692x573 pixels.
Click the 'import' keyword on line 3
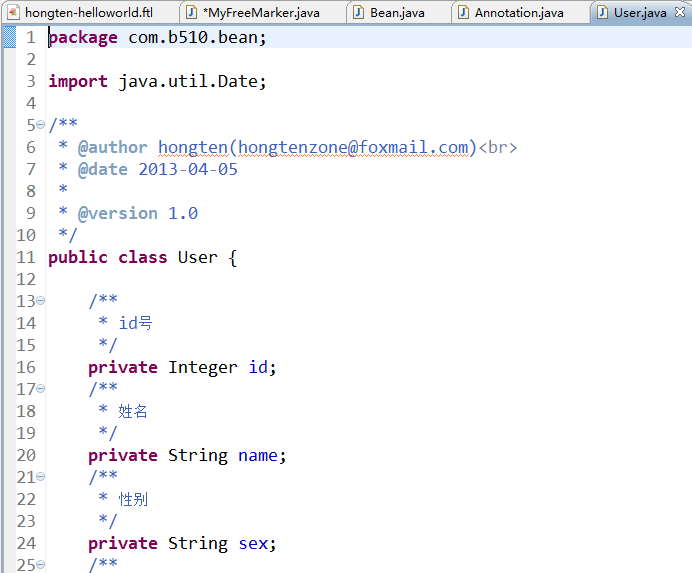click(x=78, y=81)
